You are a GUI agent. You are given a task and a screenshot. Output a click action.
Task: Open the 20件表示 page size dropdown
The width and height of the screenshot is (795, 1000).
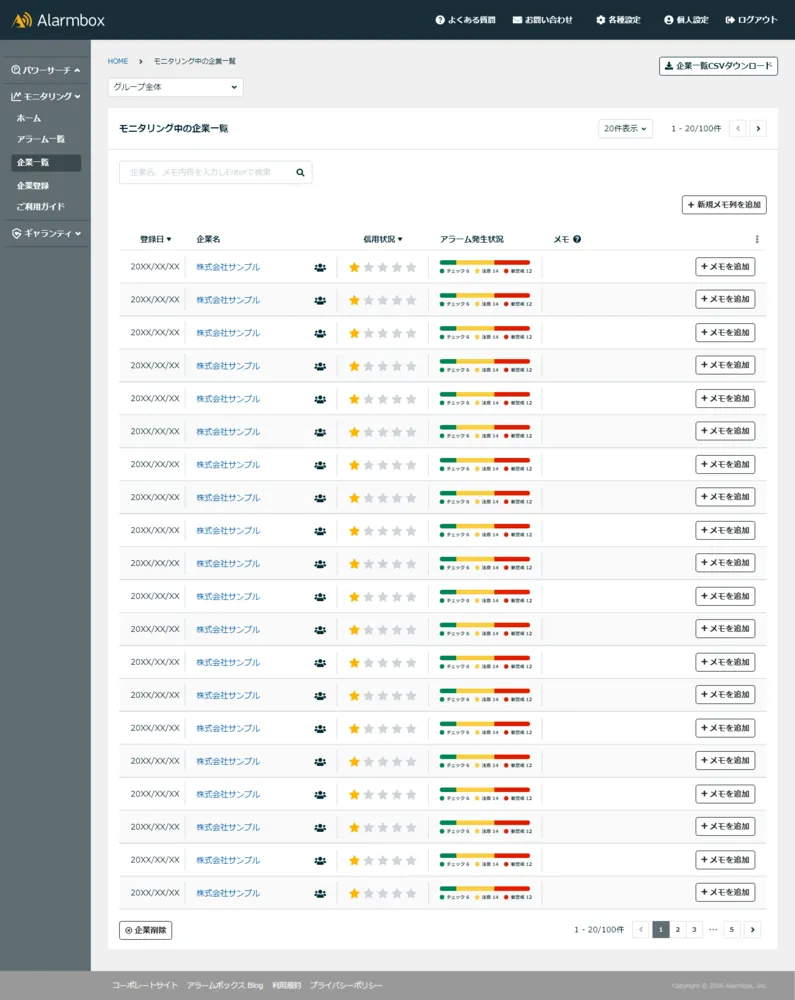[x=625, y=128]
